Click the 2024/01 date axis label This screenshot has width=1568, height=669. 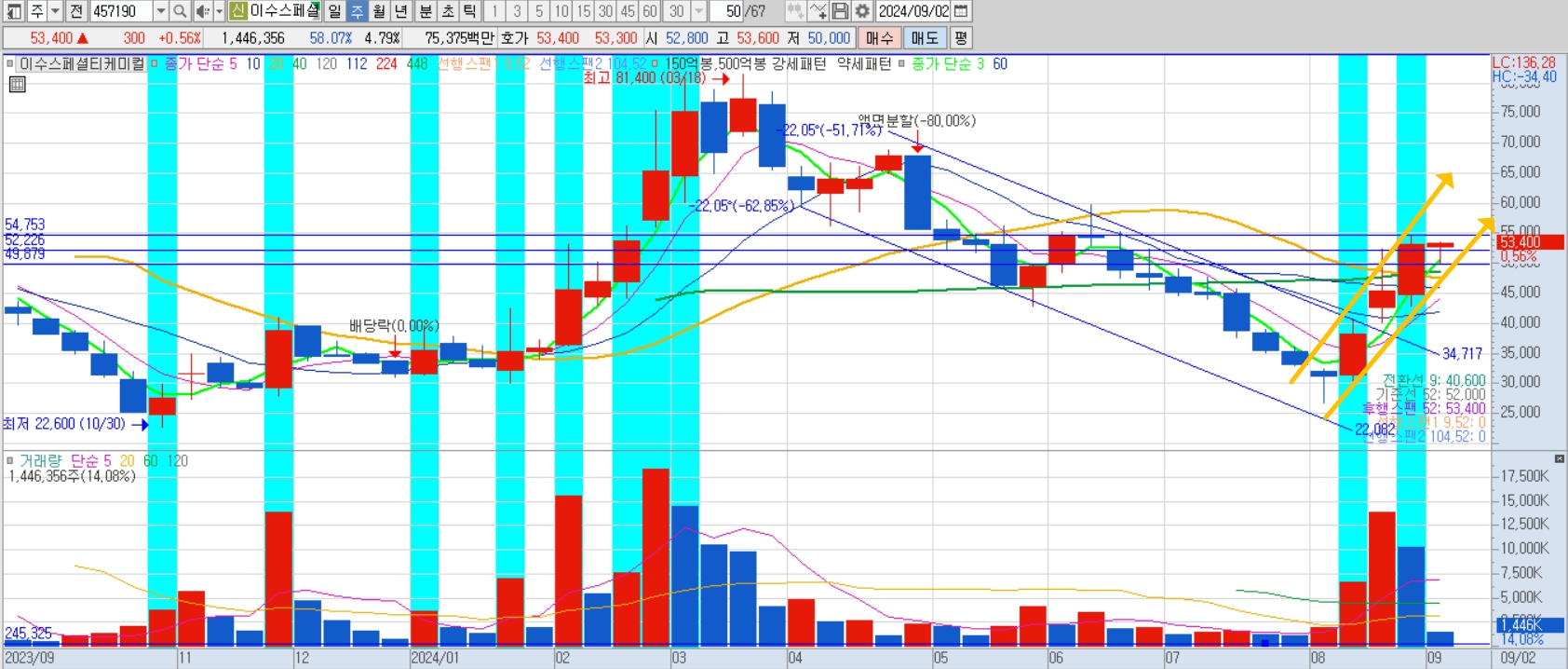435,658
